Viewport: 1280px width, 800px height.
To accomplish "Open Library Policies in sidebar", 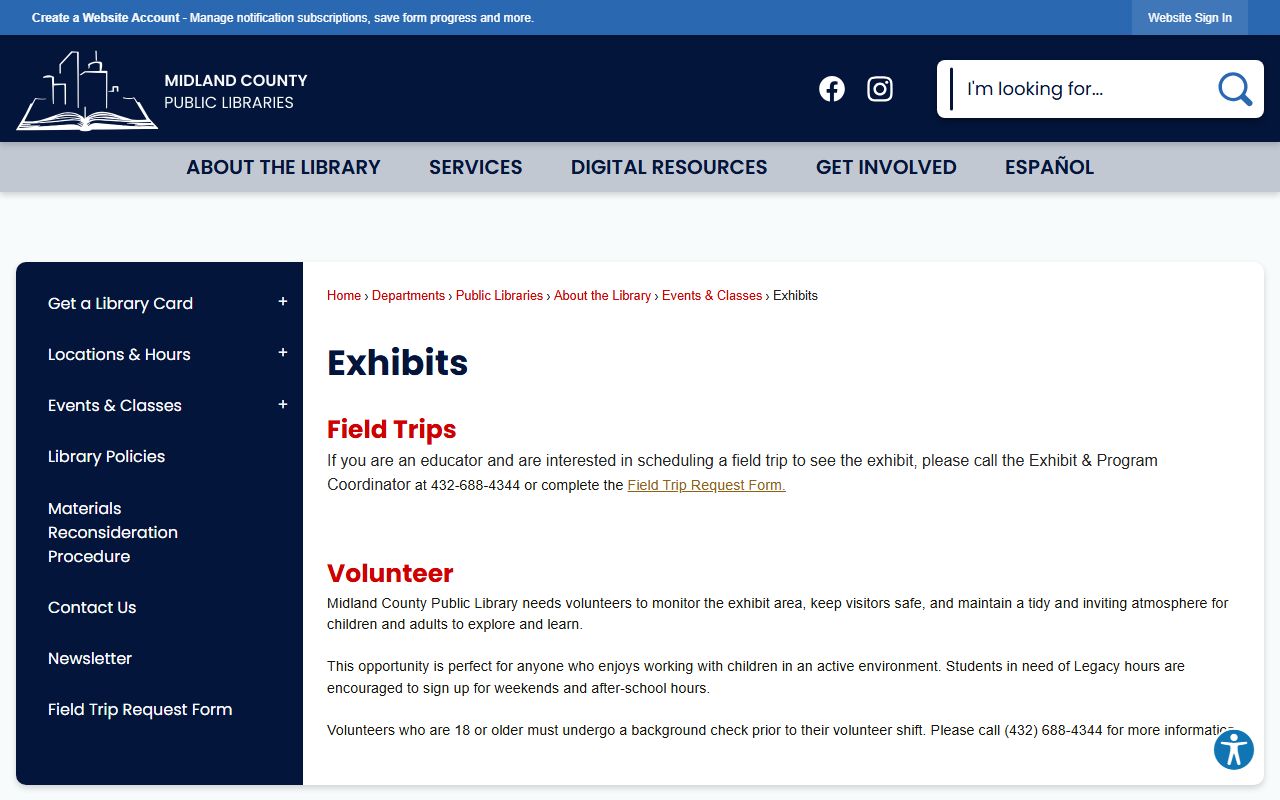I will [x=106, y=456].
